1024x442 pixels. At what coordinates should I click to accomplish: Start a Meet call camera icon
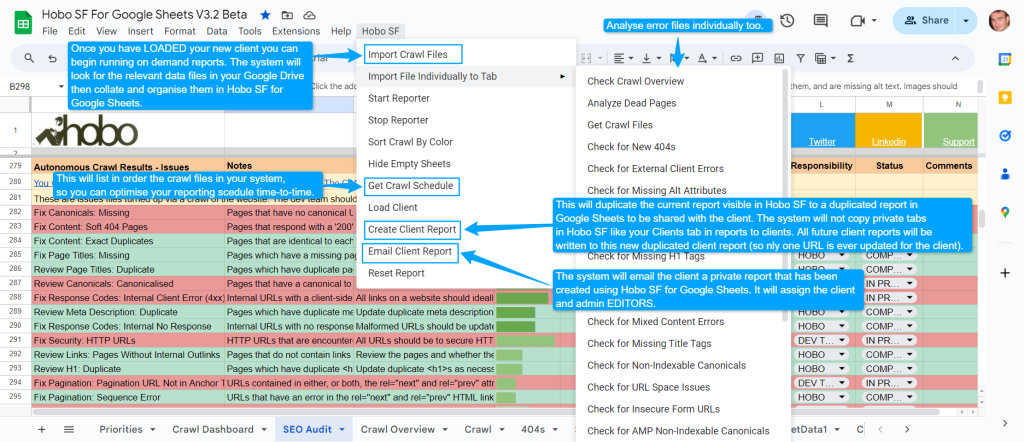point(857,21)
